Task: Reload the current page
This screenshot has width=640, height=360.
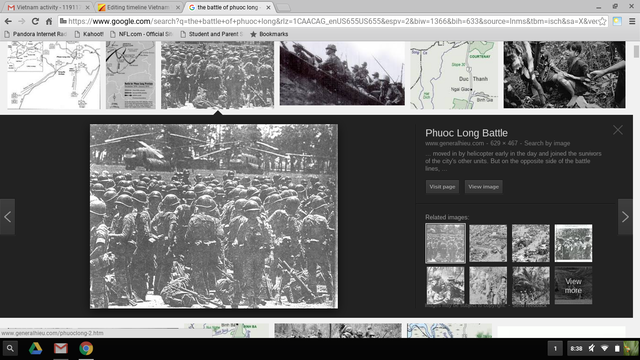Action: coord(36,21)
